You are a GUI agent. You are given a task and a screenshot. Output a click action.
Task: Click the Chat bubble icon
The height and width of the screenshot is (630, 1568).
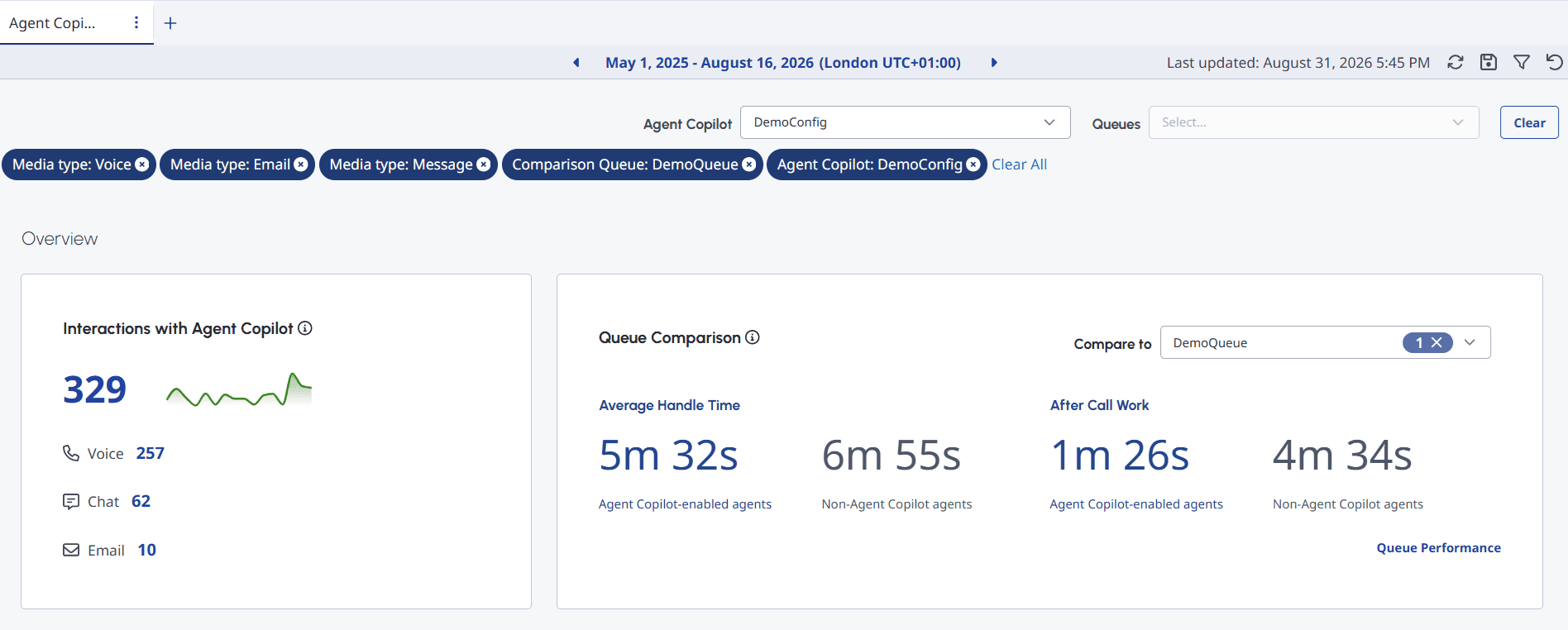tap(71, 502)
